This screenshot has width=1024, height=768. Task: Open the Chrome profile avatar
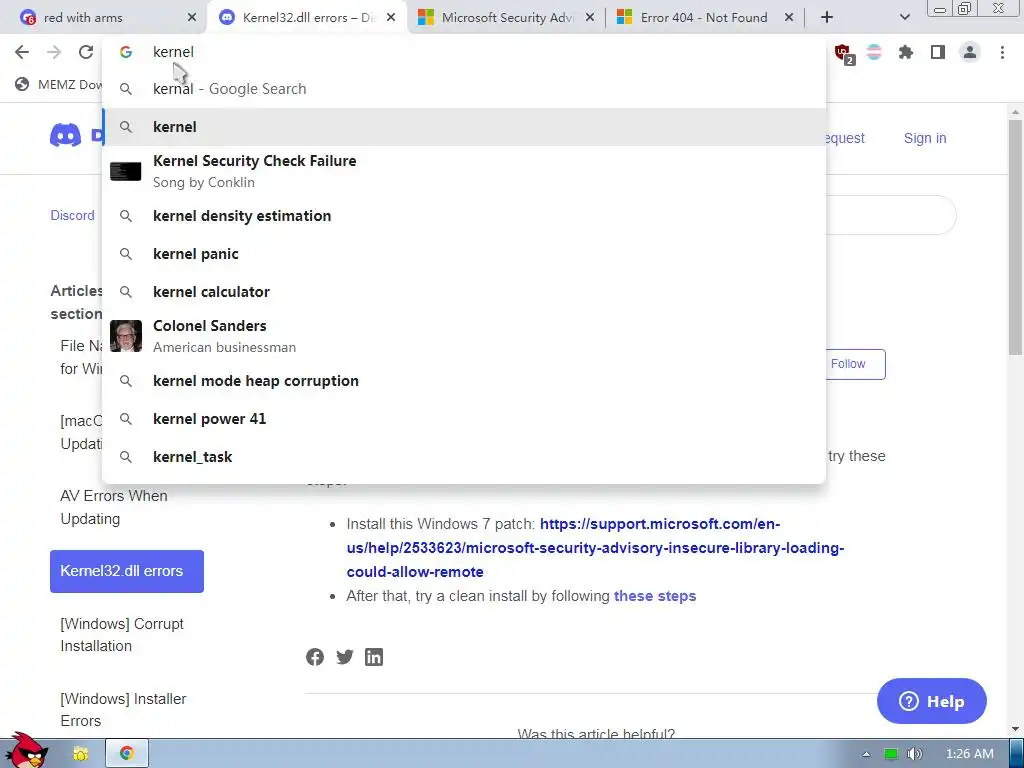tap(970, 52)
